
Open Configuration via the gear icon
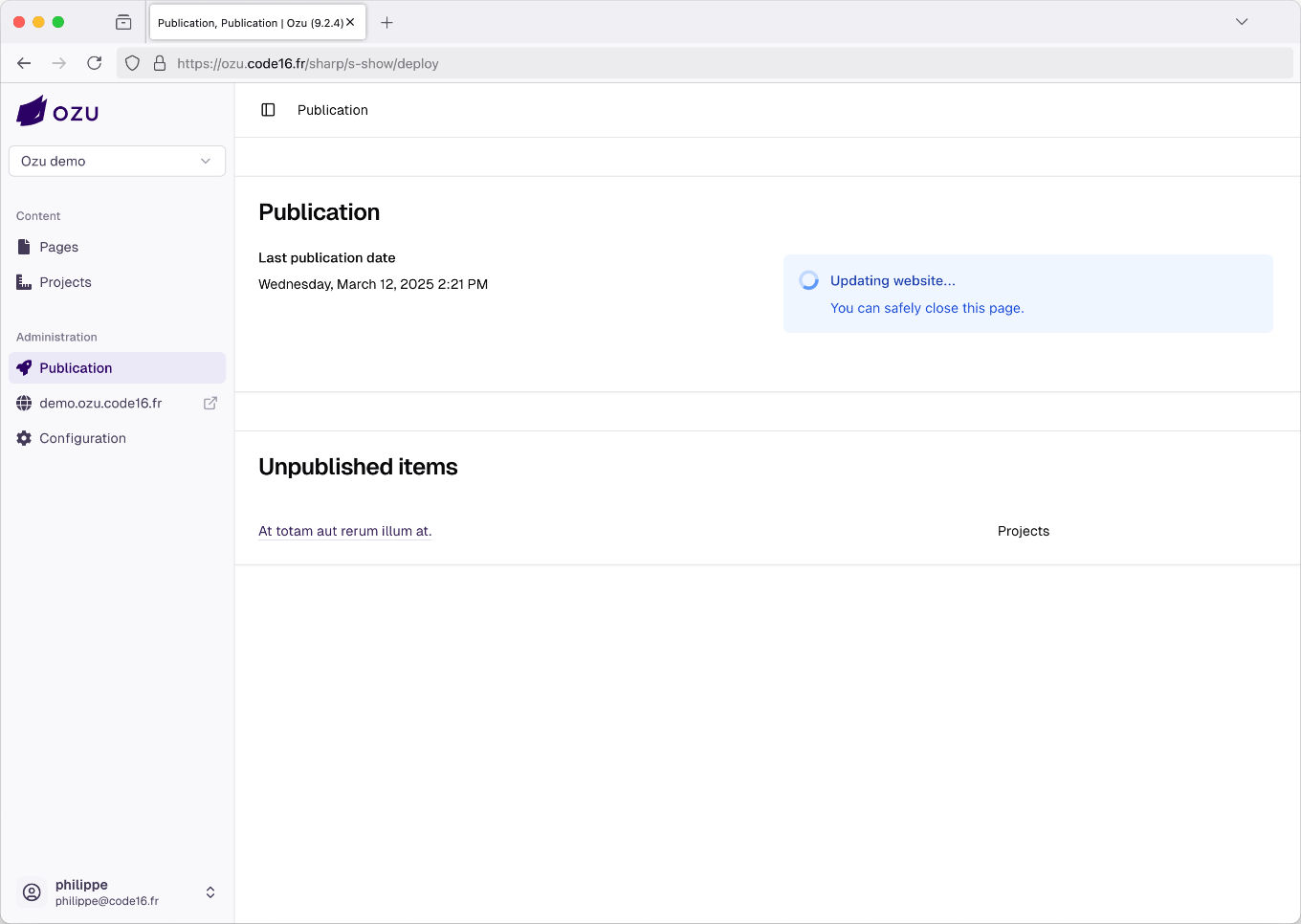click(23, 437)
